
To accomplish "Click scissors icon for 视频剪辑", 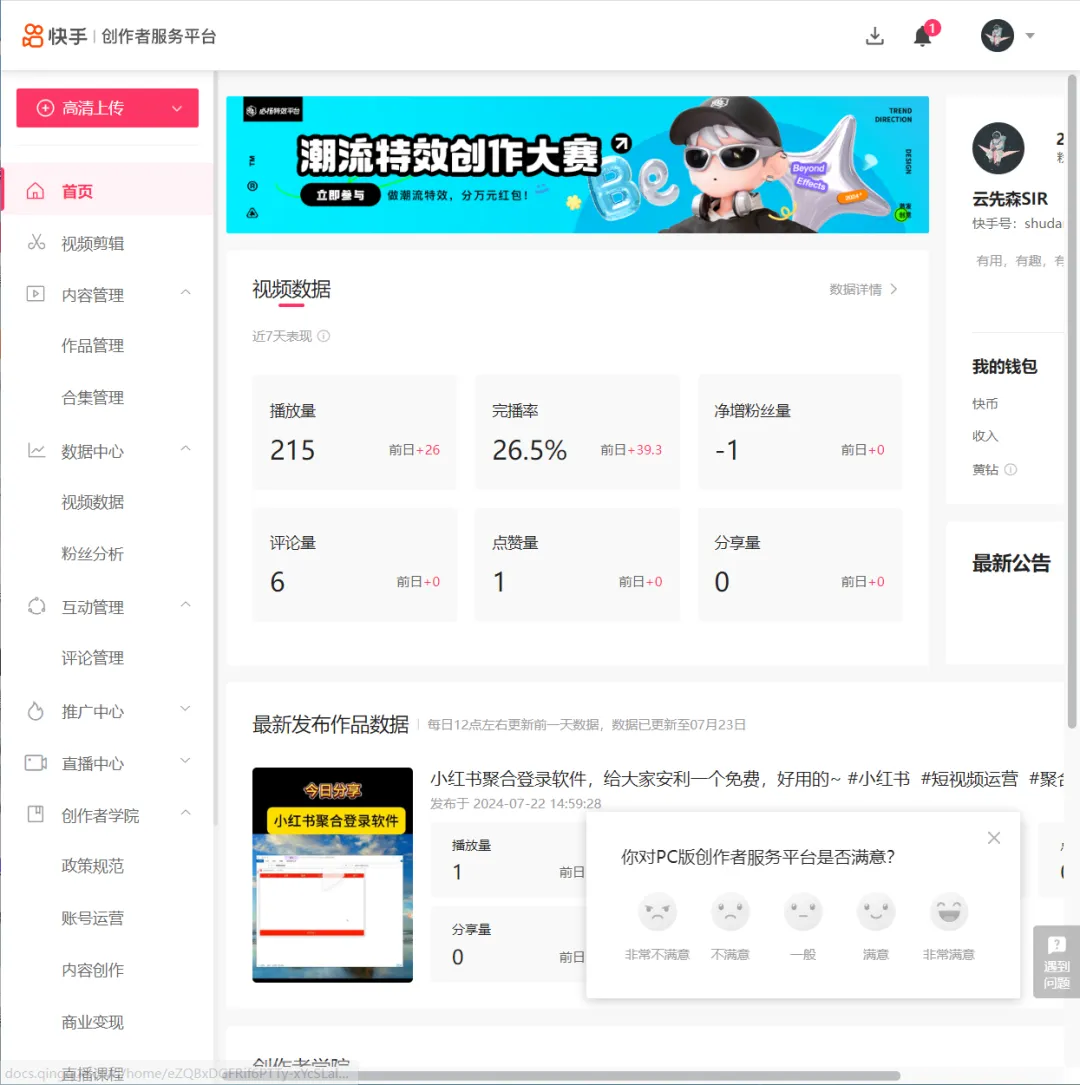I will click(x=36, y=243).
